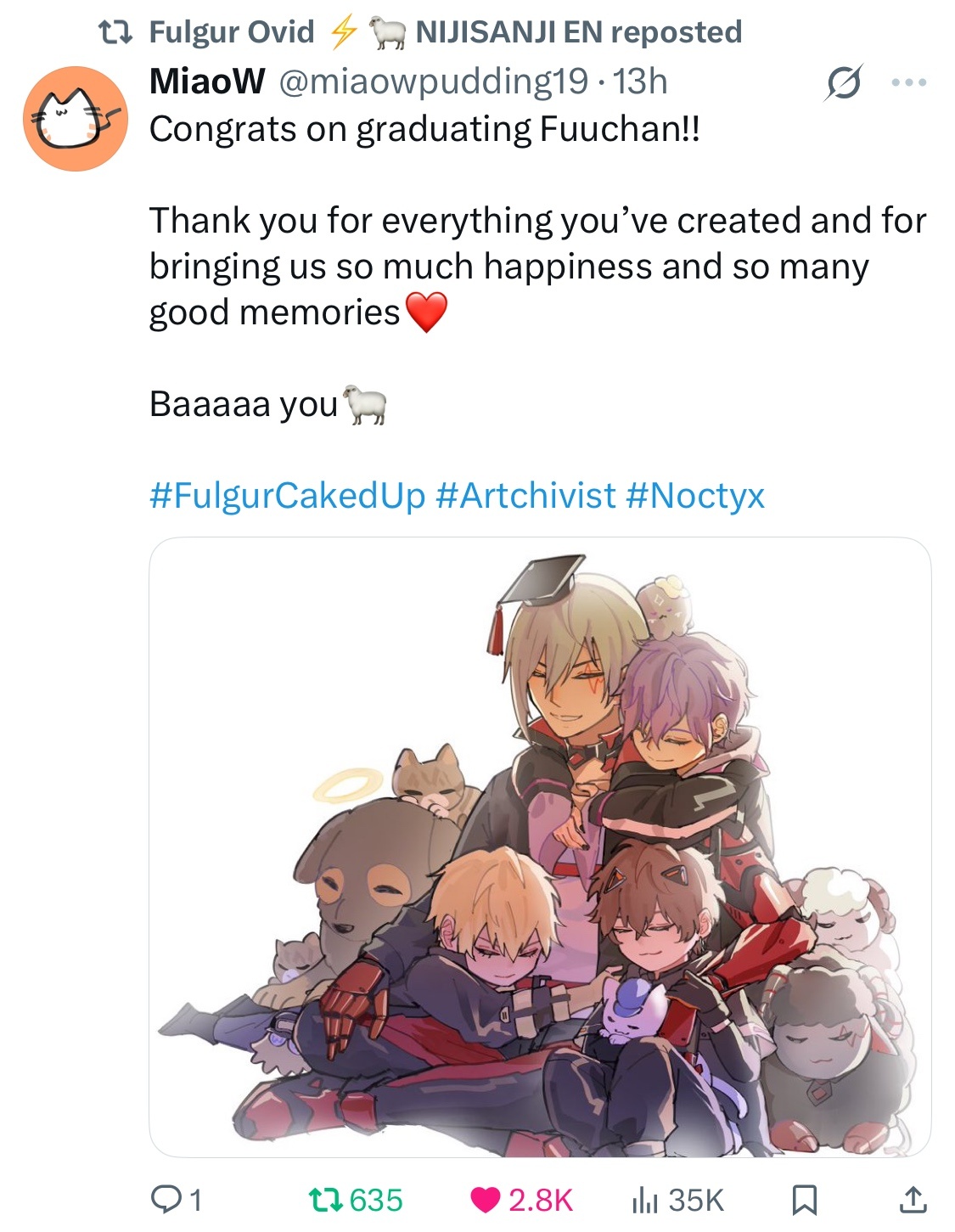Click the 13h timestamp

point(640,82)
